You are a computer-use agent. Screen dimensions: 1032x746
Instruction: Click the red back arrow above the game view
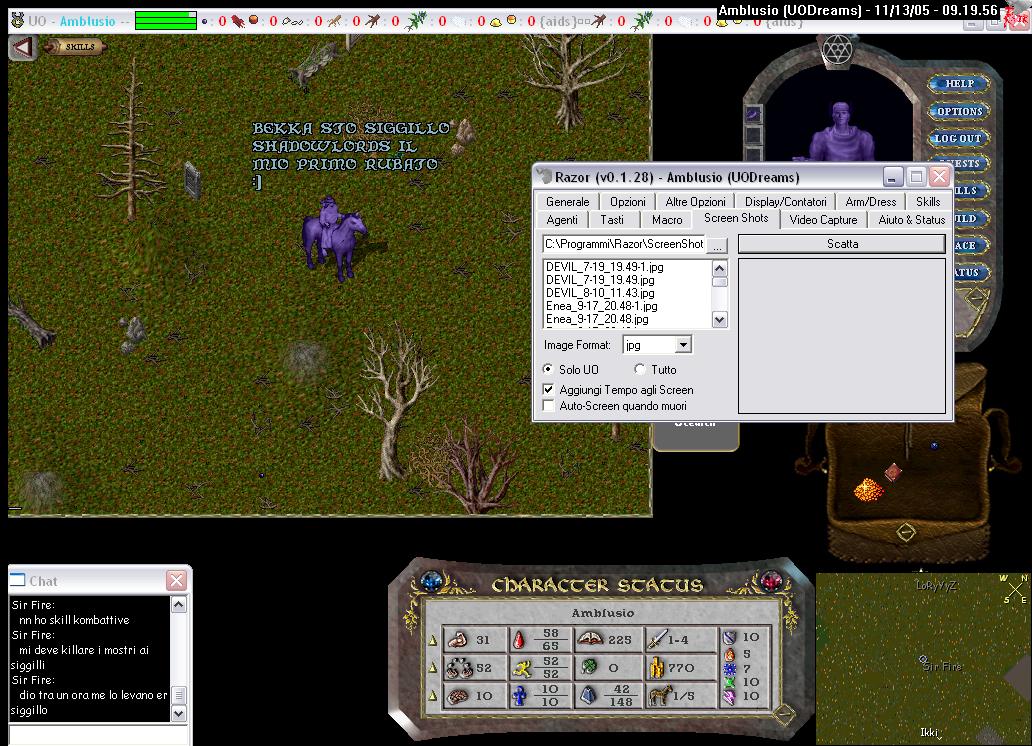tap(22, 47)
